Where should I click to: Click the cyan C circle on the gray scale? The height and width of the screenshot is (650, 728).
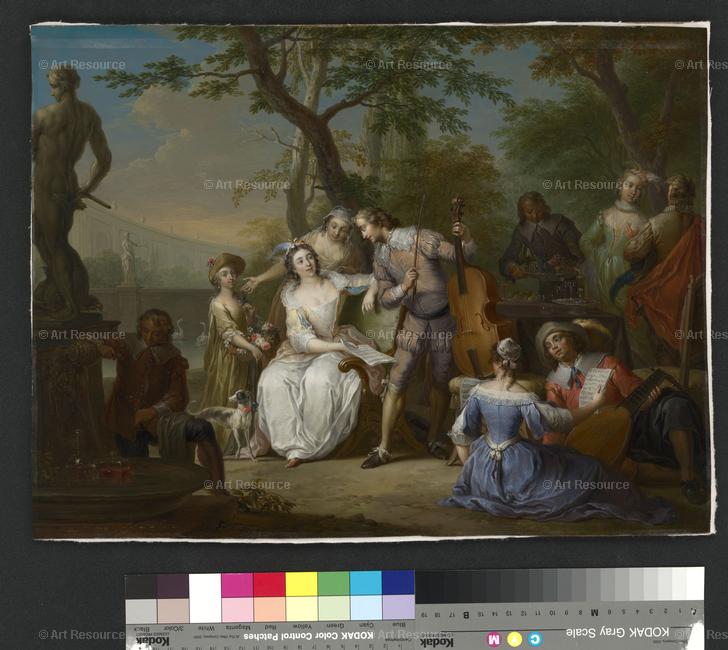point(534,639)
